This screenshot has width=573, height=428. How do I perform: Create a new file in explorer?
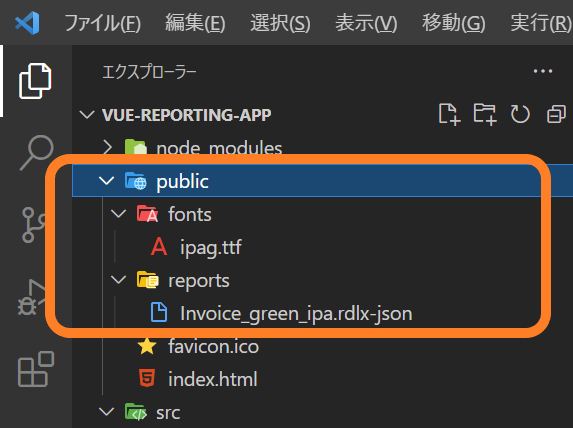449,115
